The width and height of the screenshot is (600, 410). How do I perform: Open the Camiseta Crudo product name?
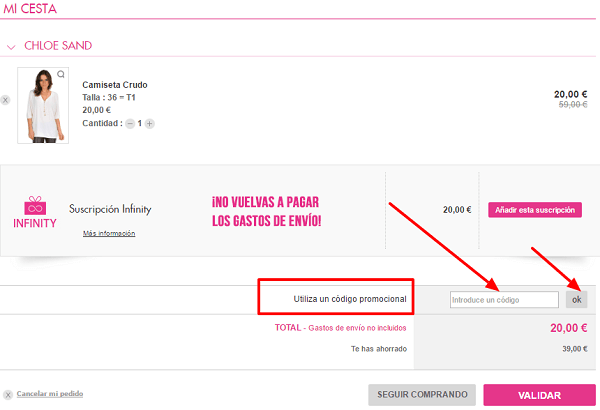(114, 85)
